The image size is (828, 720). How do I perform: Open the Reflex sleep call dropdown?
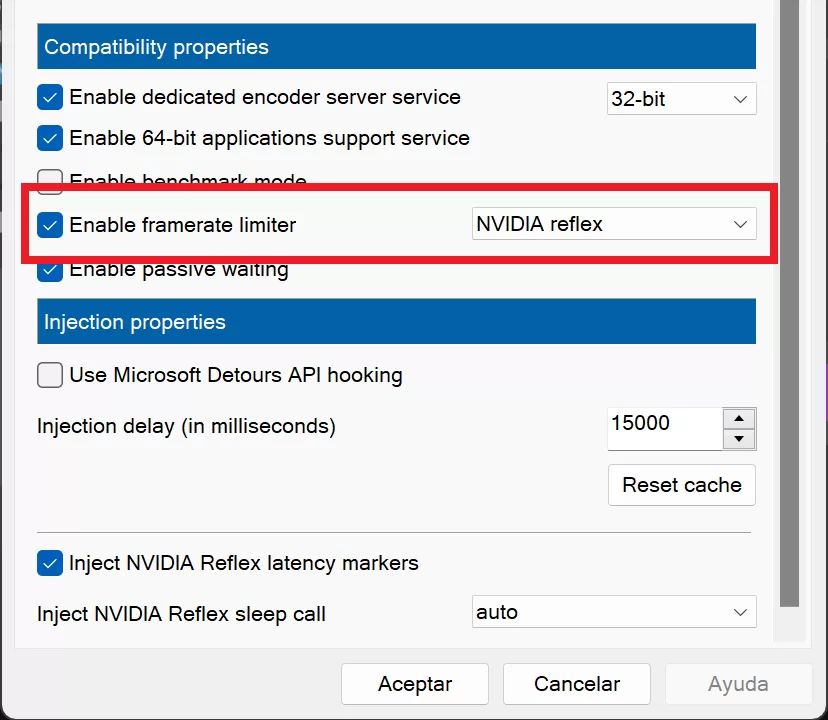click(613, 612)
